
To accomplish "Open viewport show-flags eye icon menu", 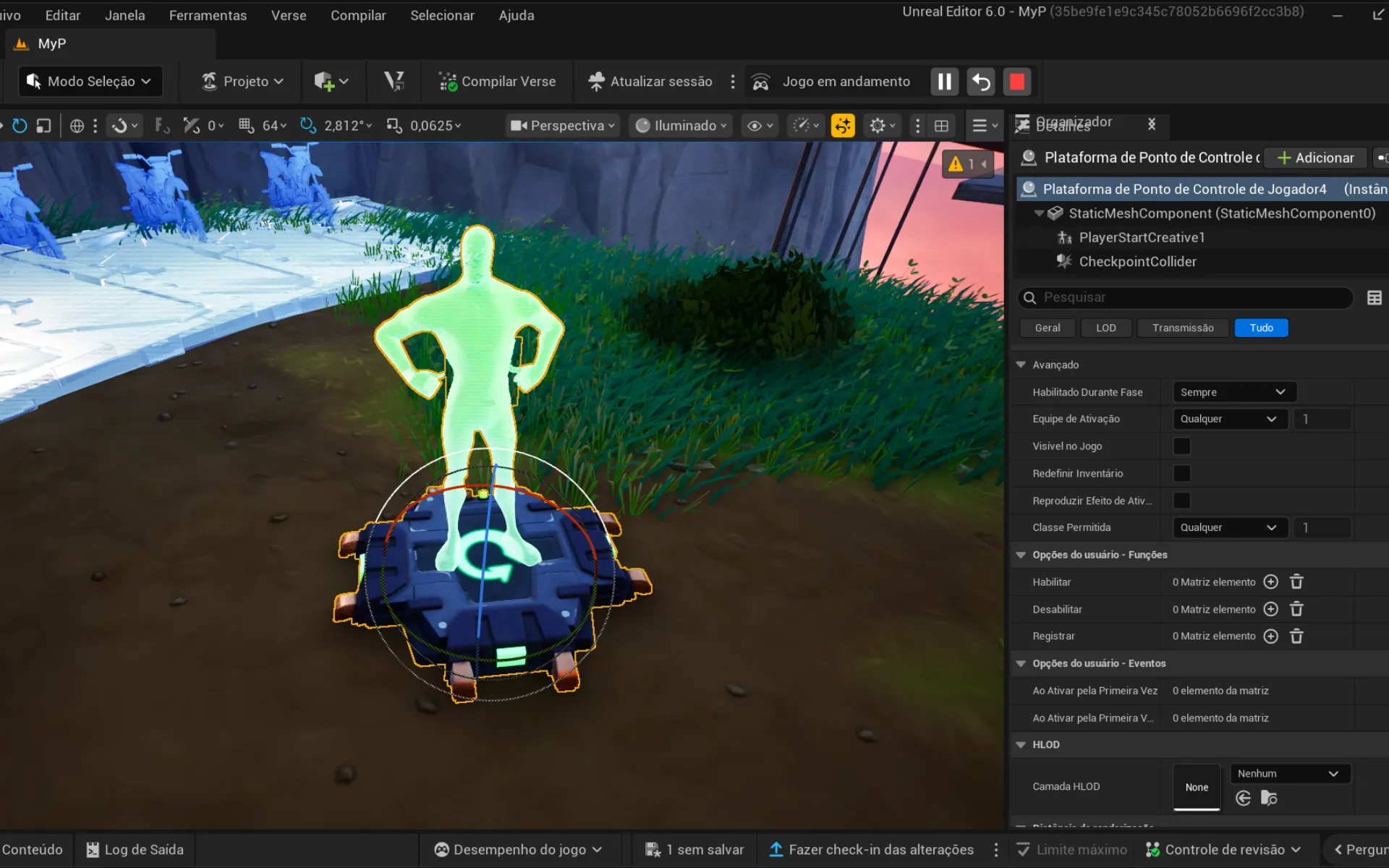I will (x=760, y=126).
